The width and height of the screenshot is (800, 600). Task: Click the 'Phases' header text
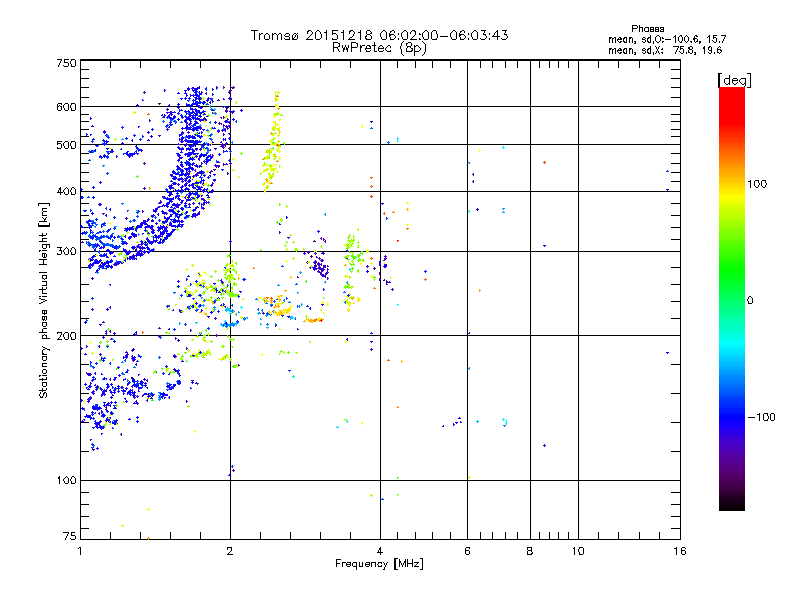(x=647, y=29)
